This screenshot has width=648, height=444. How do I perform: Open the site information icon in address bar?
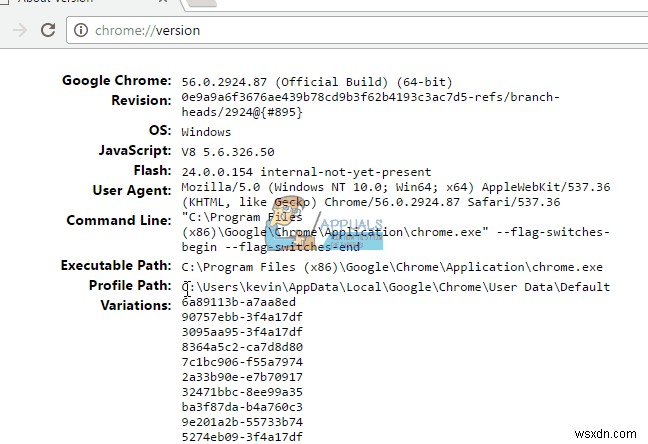(x=81, y=30)
